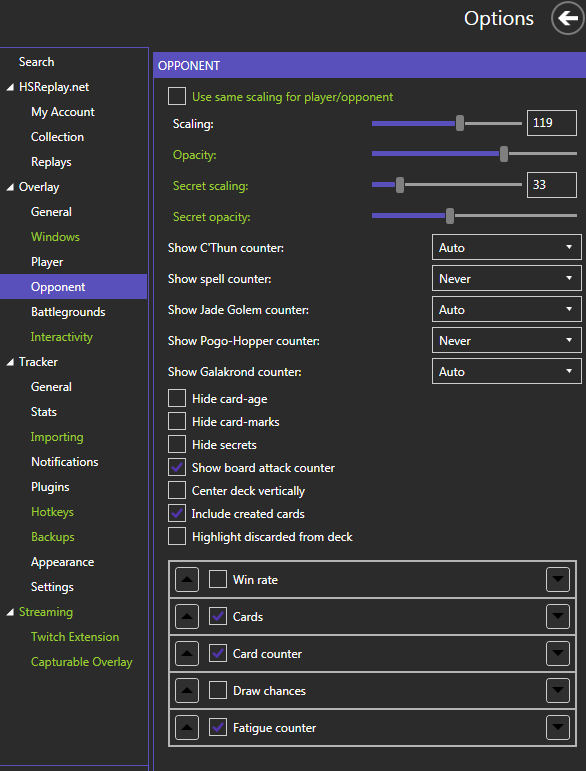The image size is (586, 771).
Task: Click the Scaling value field showing 119
Action: (x=552, y=123)
